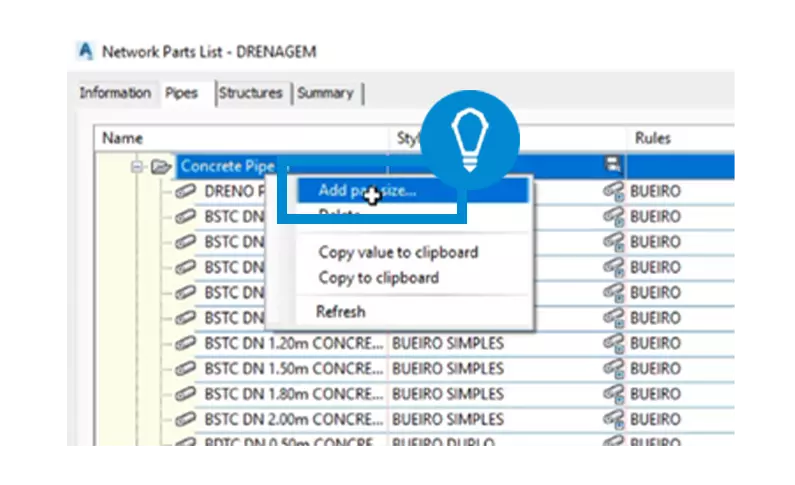Screen dimensions: 795x485
Task: Select BSTC DN 1.80m CONCRE... entry
Action: point(294,394)
